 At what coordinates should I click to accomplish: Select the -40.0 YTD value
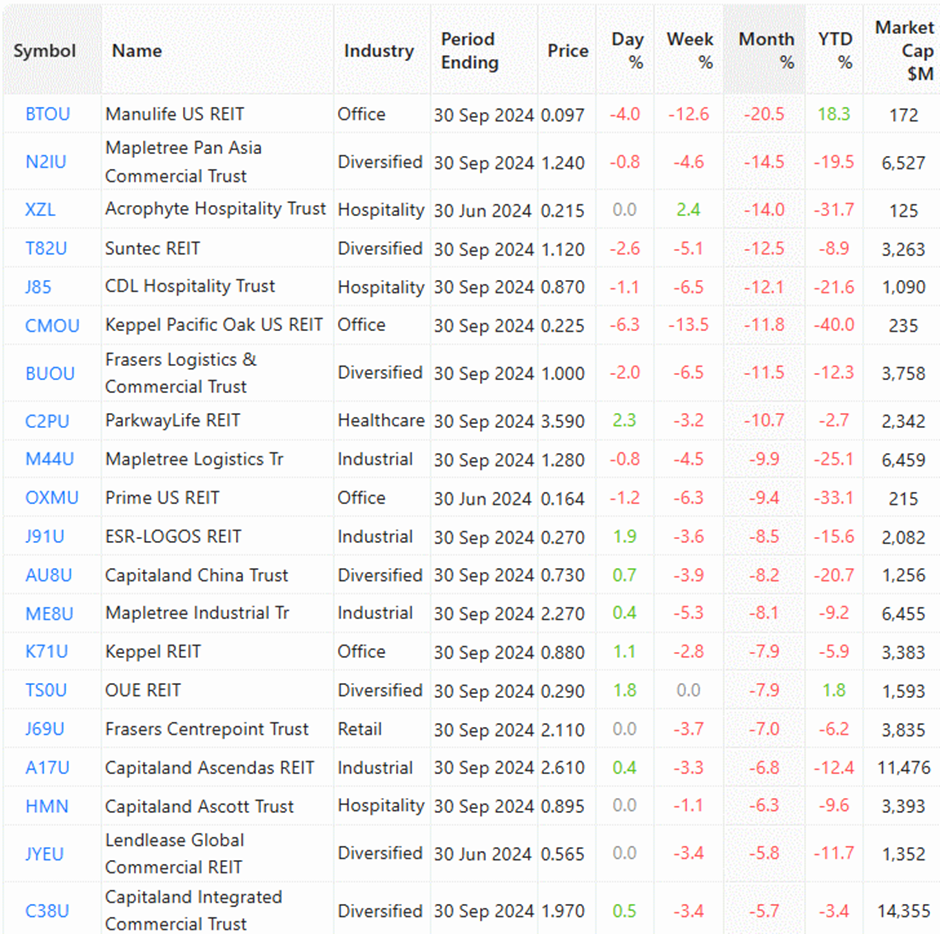click(834, 325)
